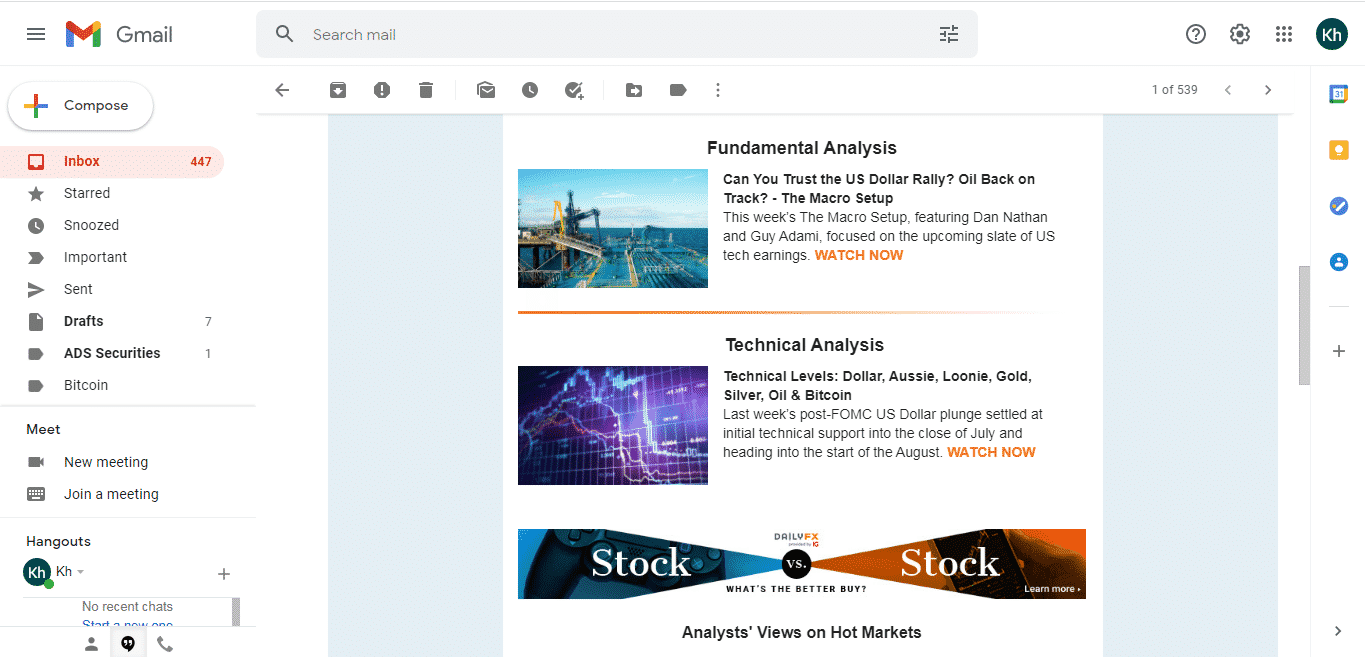Open the Starred folder
The image size is (1365, 657).
(112, 193)
